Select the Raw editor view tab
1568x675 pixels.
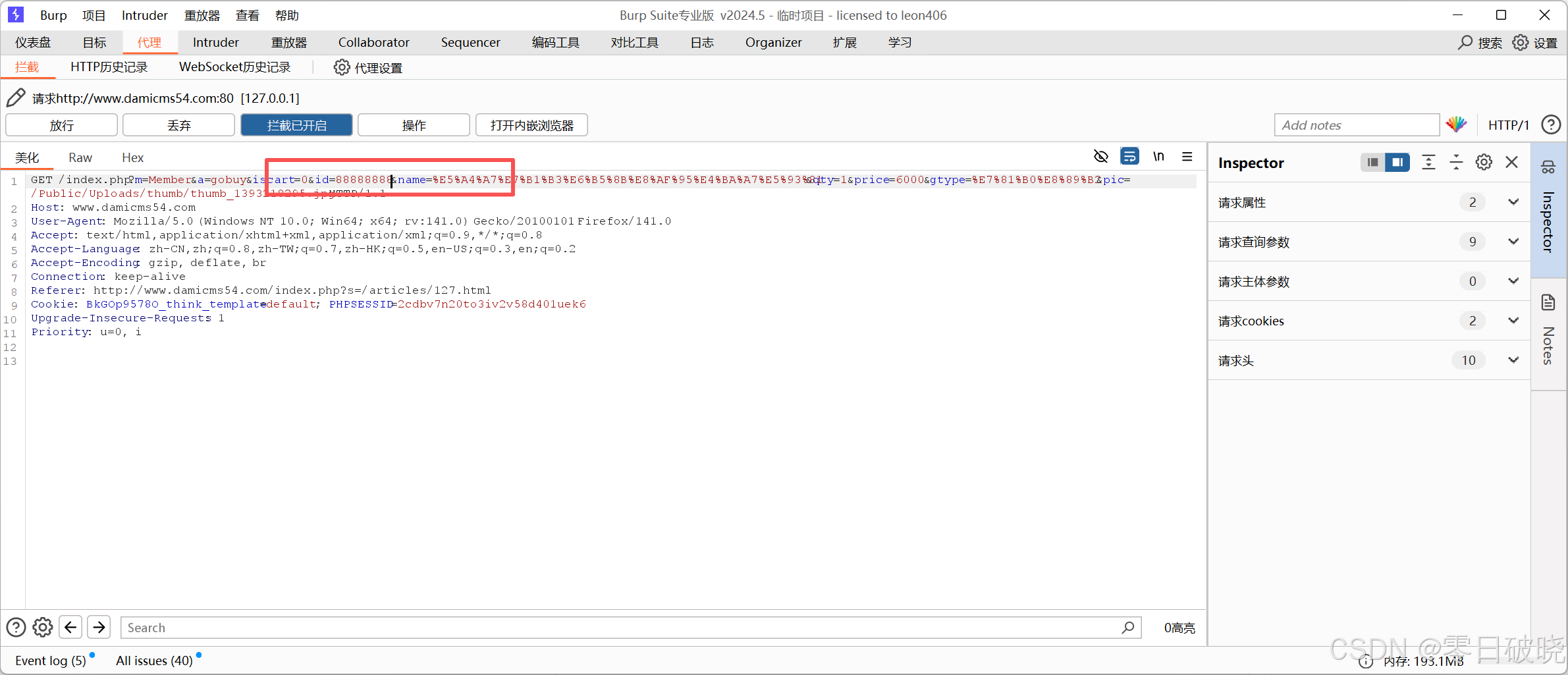[x=80, y=157]
